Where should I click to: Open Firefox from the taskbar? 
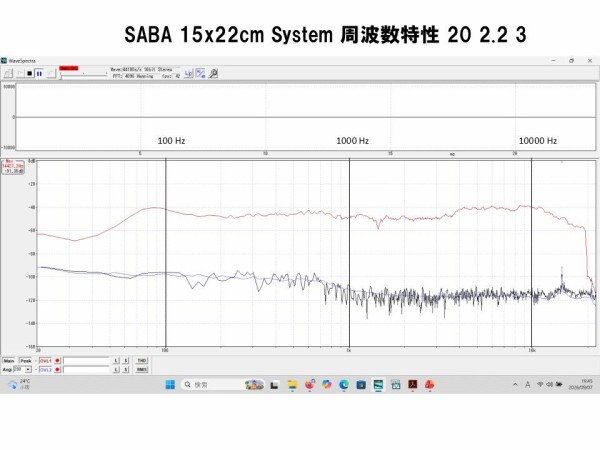[x=310, y=385]
